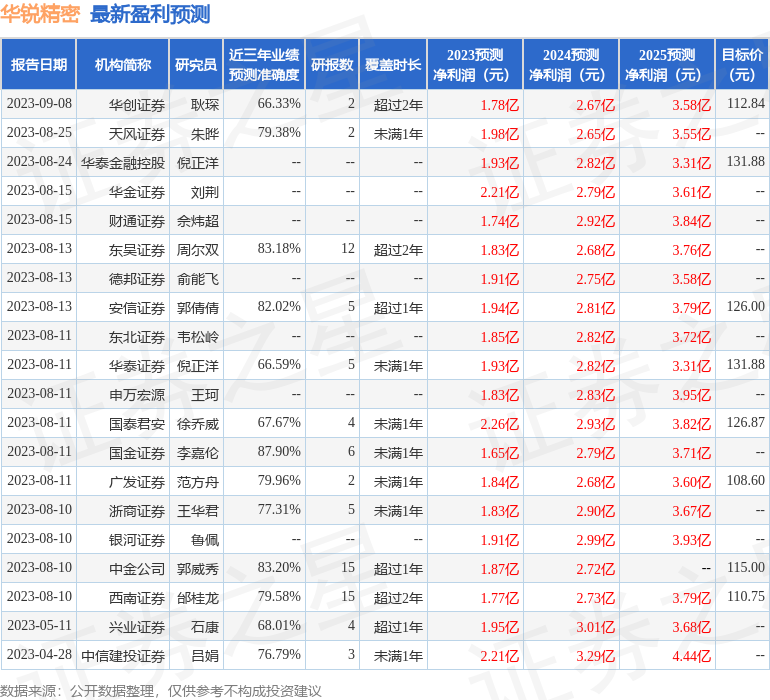This screenshot has height=700, width=770.
Task: Click institution 银河证券
Action: [137, 539]
